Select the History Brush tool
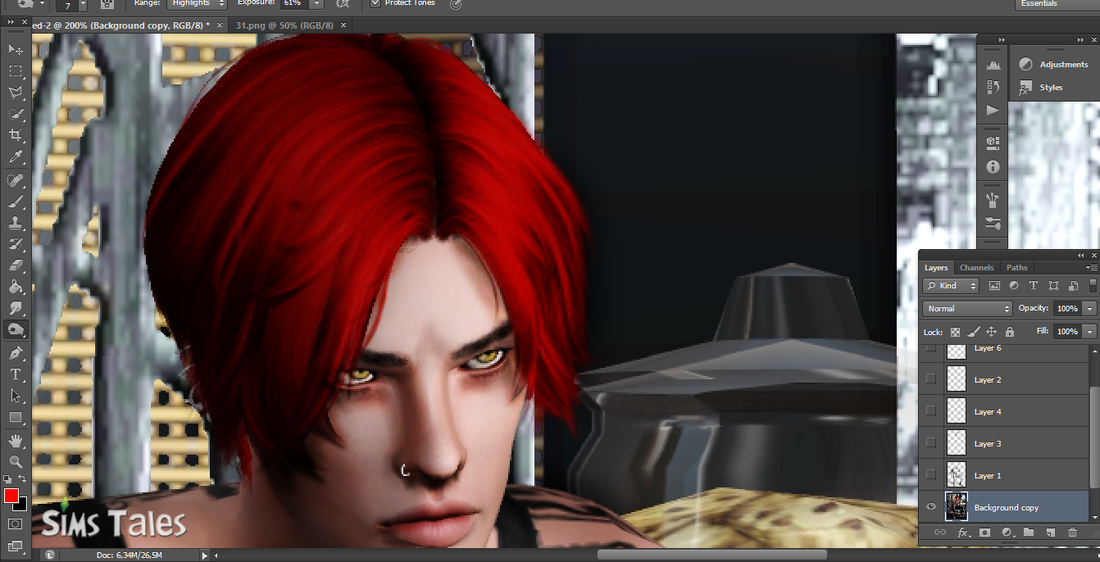Image resolution: width=1100 pixels, height=562 pixels. point(15,244)
